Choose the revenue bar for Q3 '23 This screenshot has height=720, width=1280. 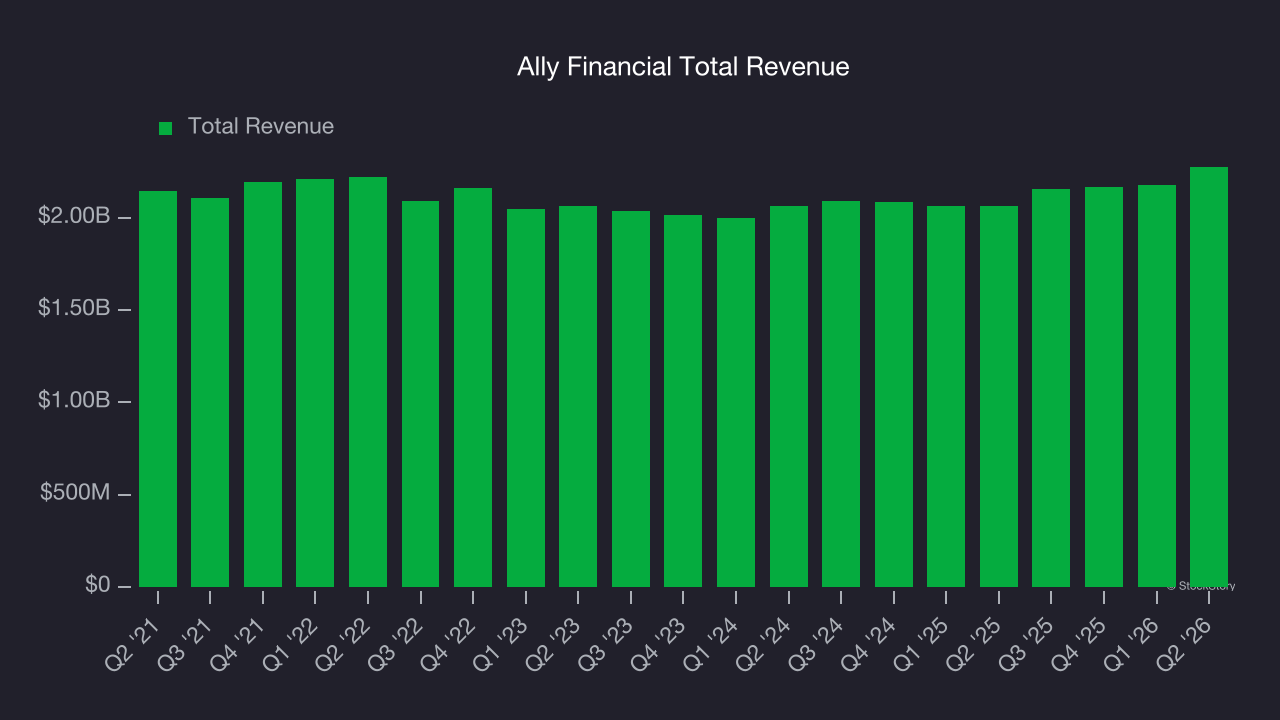click(x=631, y=399)
